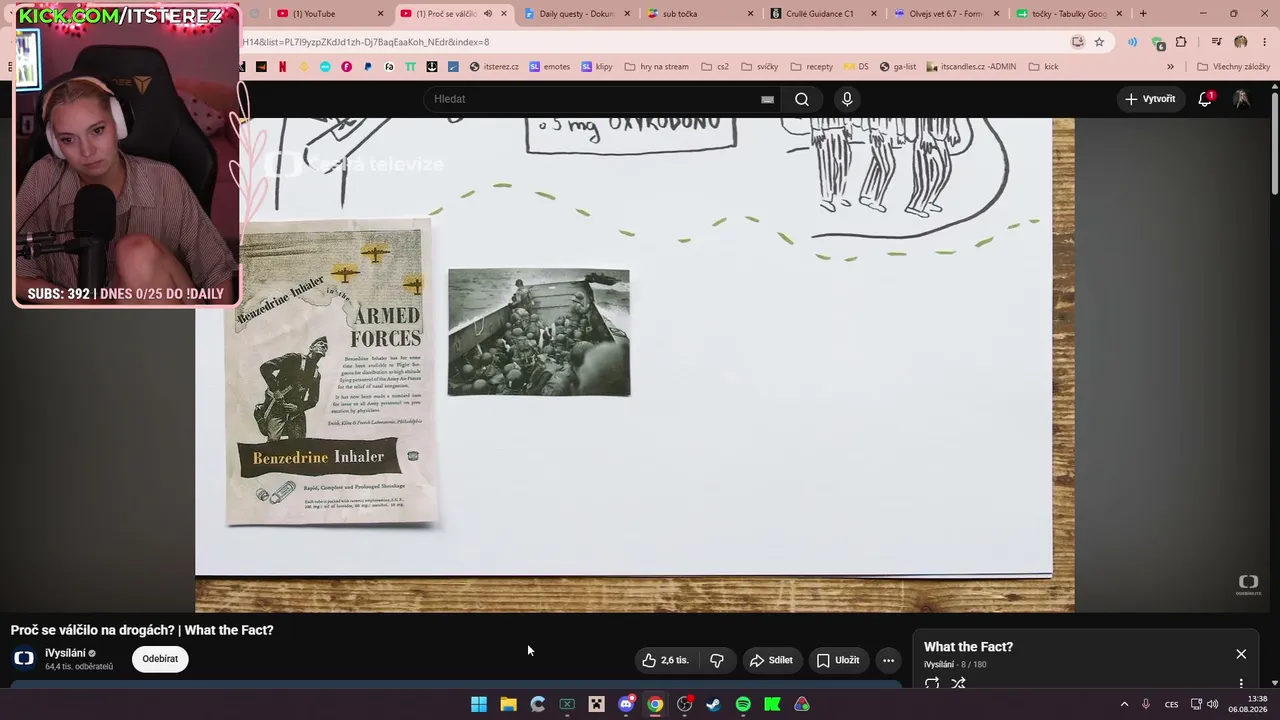1280x720 pixels.
Task: Expand the recepty bookmark folder
Action: 811,67
